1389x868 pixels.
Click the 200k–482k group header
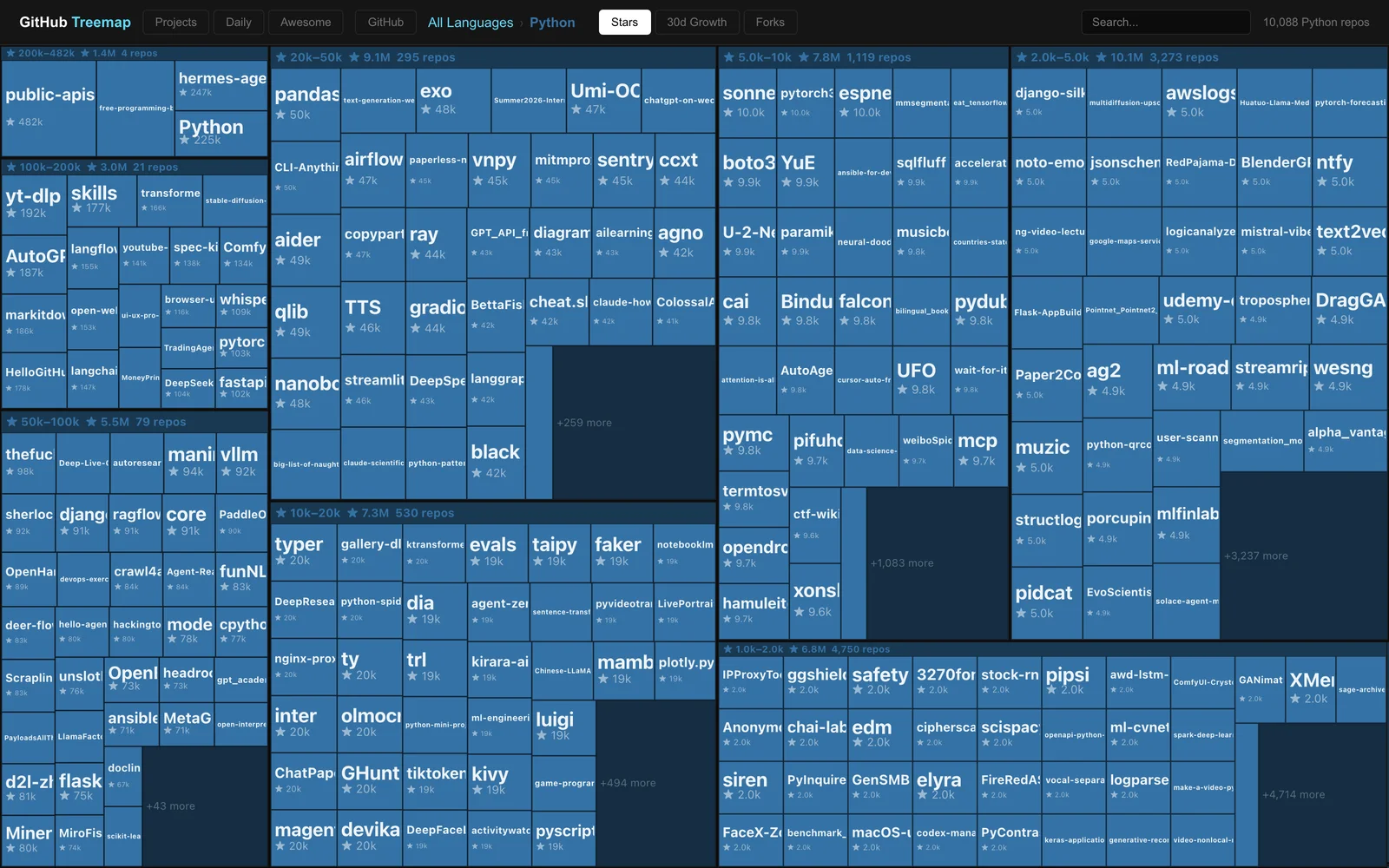coord(135,53)
